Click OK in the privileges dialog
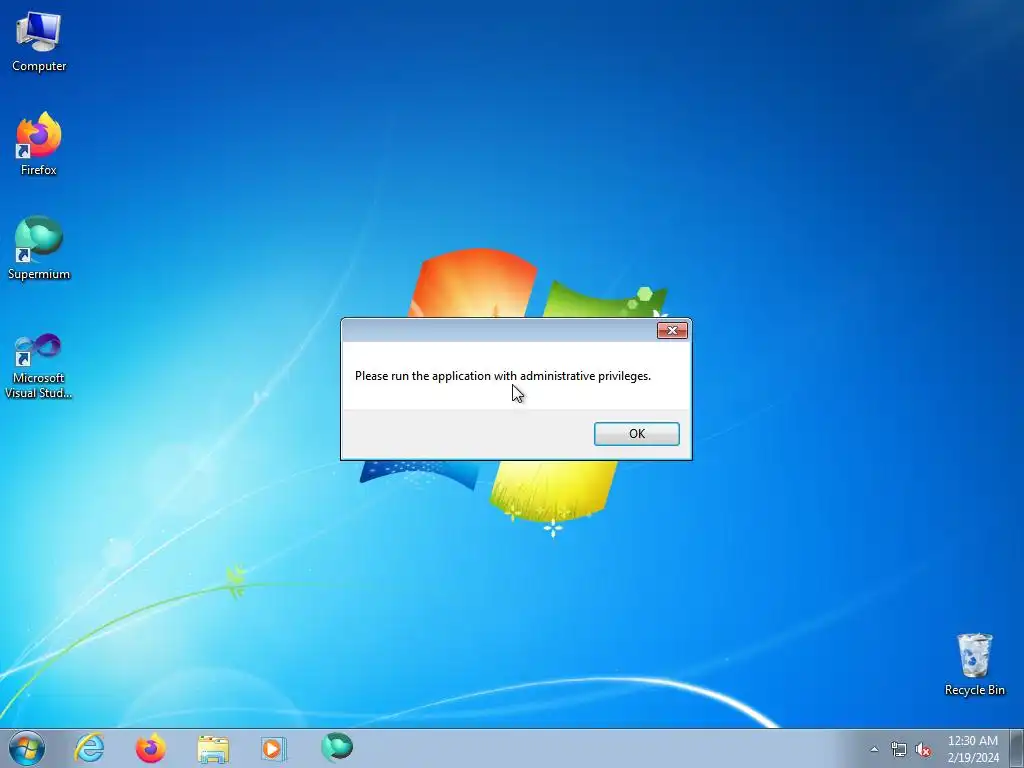Viewport: 1024px width, 768px height. click(x=637, y=434)
